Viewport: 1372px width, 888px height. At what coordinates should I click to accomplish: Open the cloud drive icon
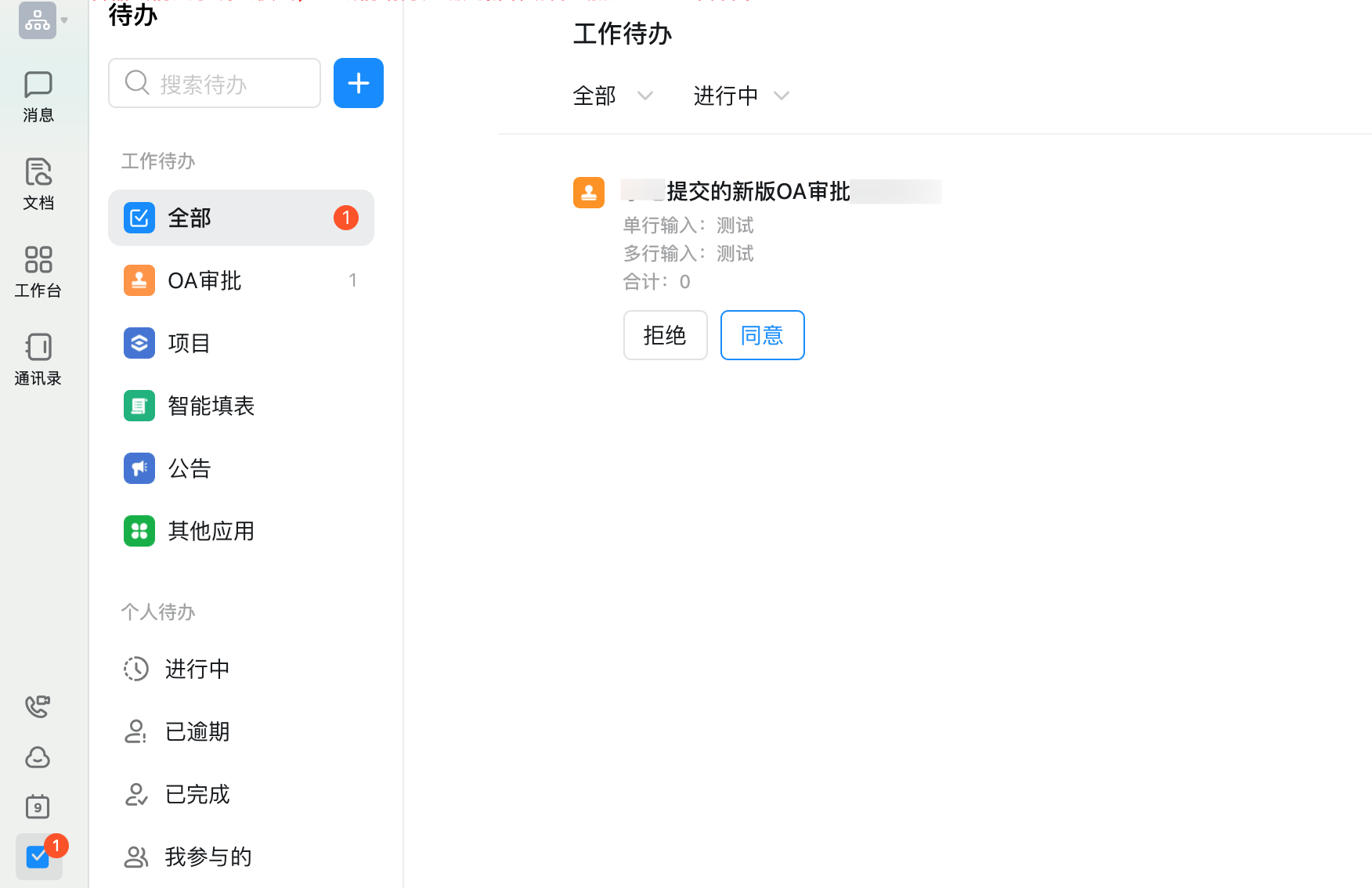(38, 757)
